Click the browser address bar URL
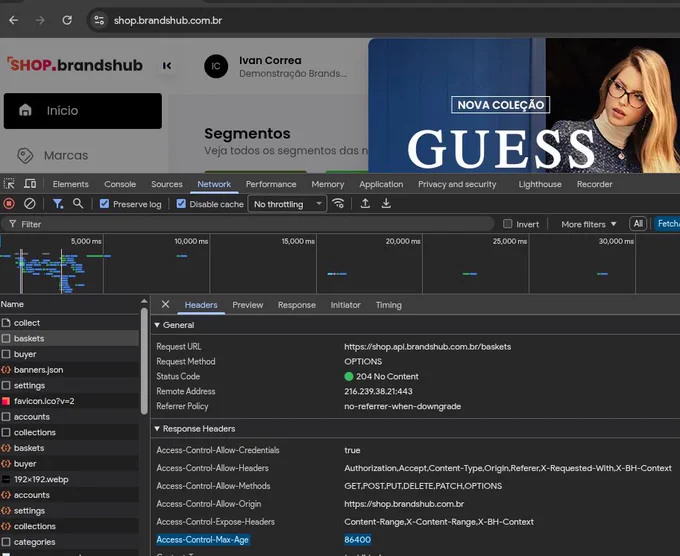The width and height of the screenshot is (680, 556). pyautogui.click(x=168, y=20)
